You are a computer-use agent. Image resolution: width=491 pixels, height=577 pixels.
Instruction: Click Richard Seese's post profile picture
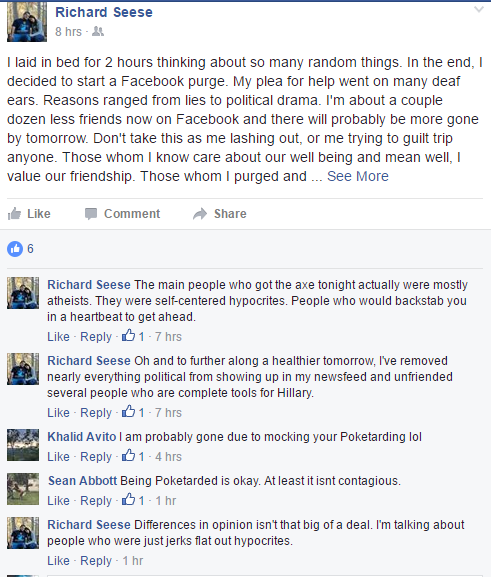pyautogui.click(x=27, y=22)
